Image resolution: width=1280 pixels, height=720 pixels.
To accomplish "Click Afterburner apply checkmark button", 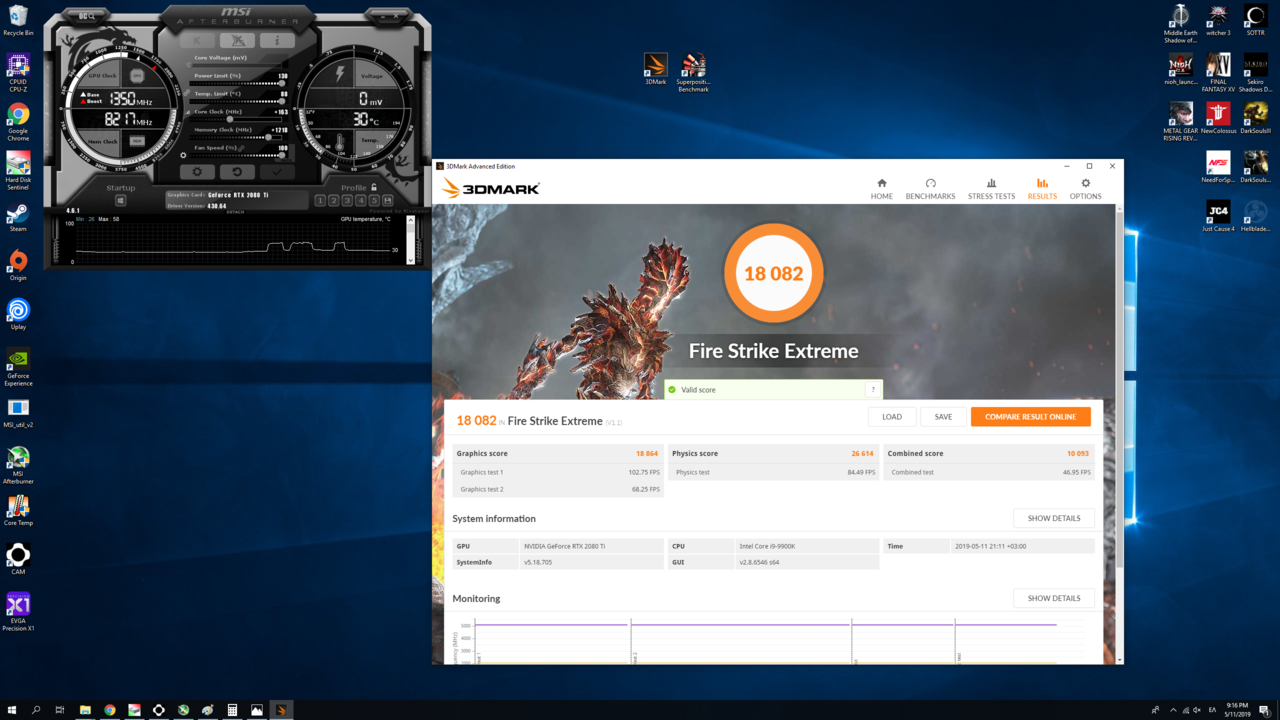I will click(277, 172).
